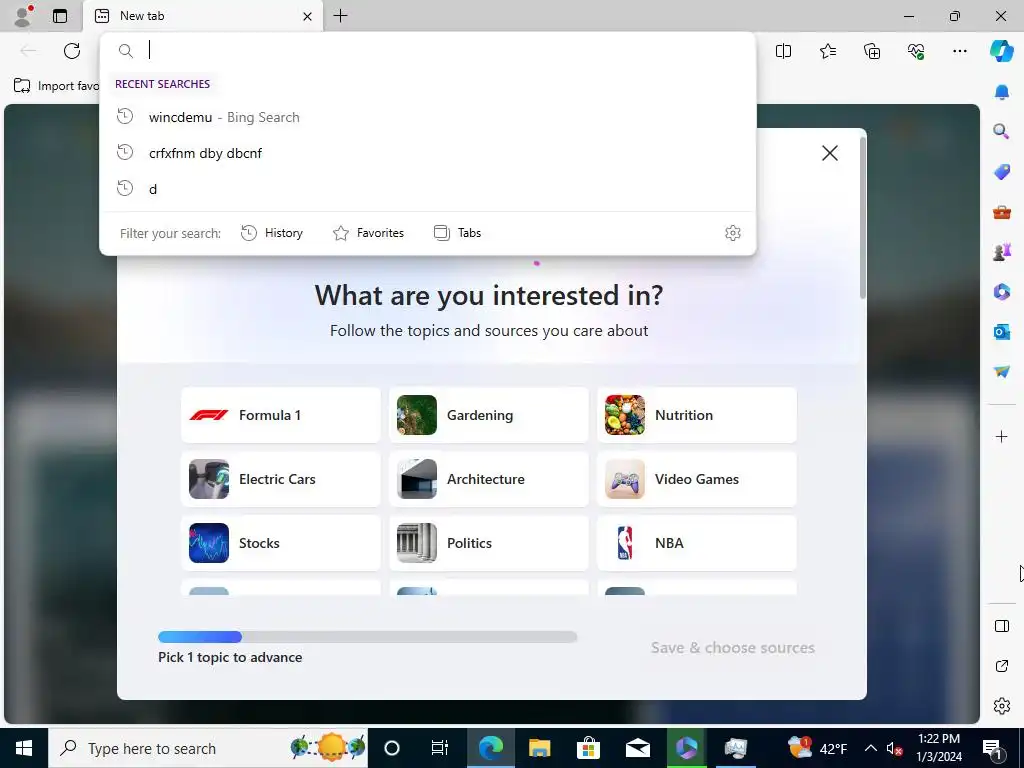Refresh the current page

tap(72, 51)
